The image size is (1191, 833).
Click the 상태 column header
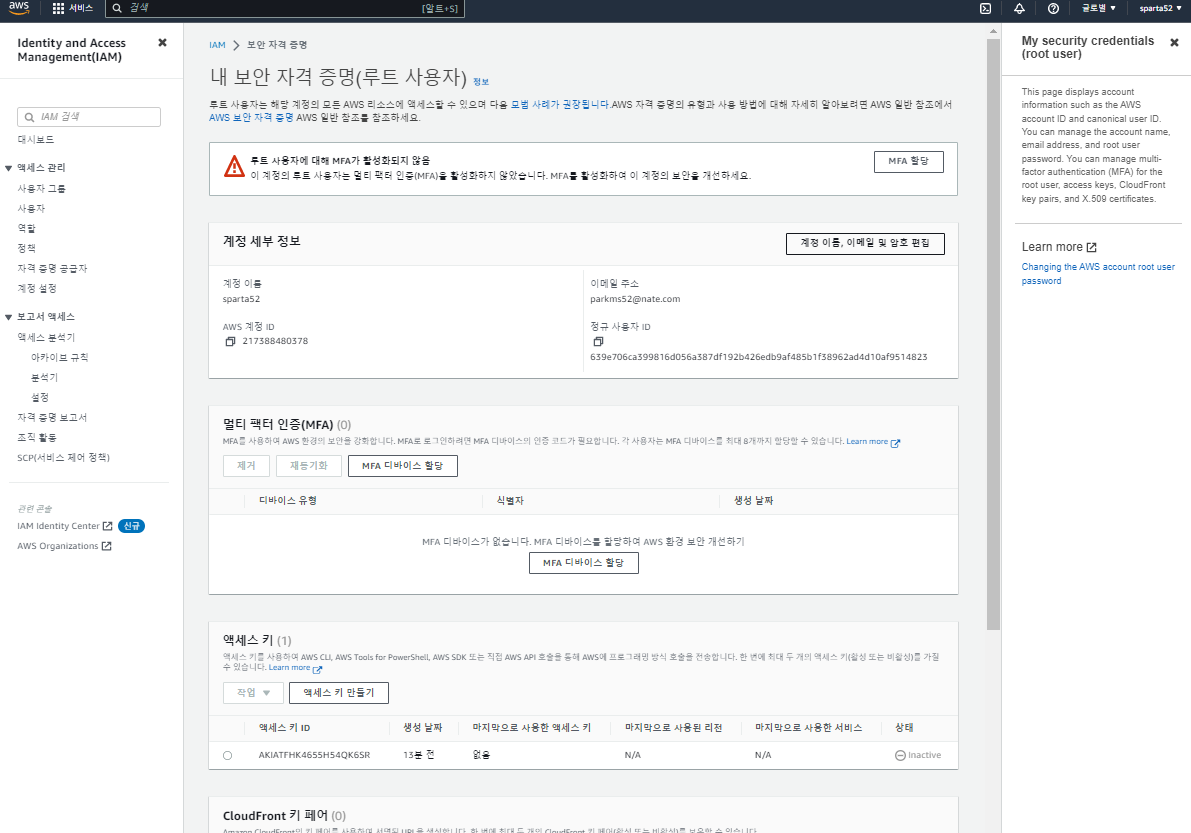tap(904, 727)
